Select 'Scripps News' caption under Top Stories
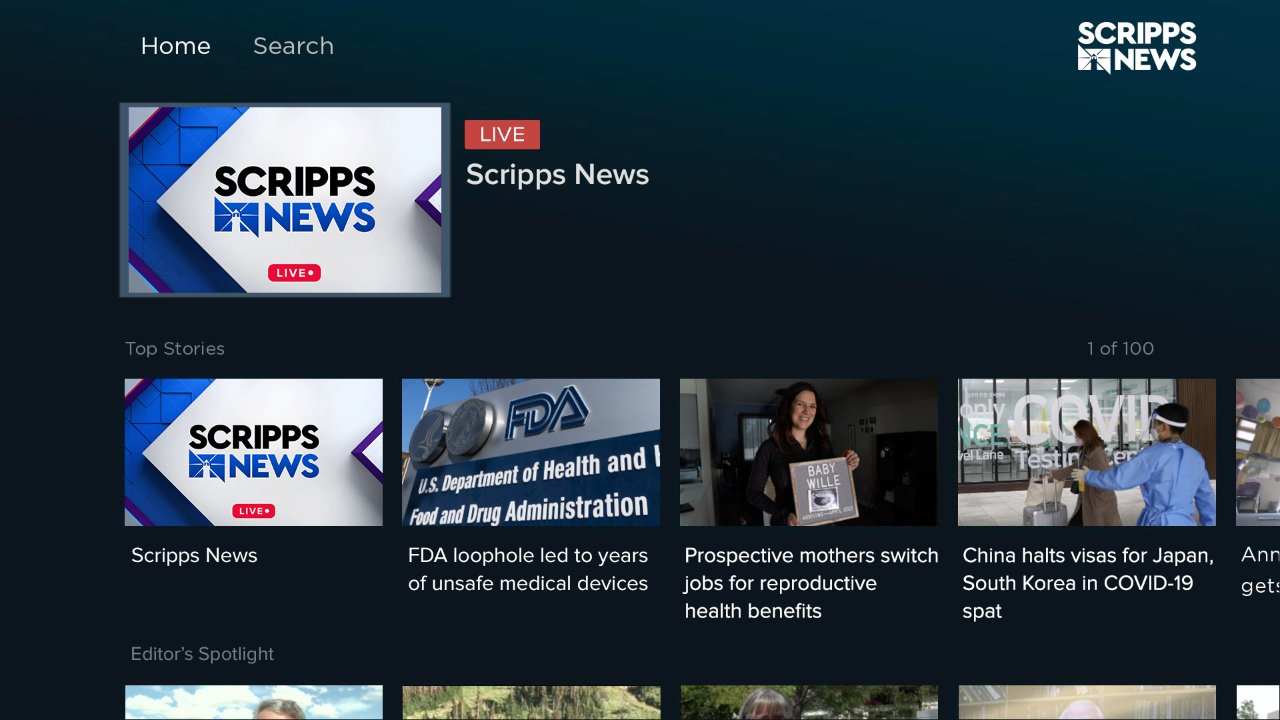The width and height of the screenshot is (1280, 720). [194, 555]
